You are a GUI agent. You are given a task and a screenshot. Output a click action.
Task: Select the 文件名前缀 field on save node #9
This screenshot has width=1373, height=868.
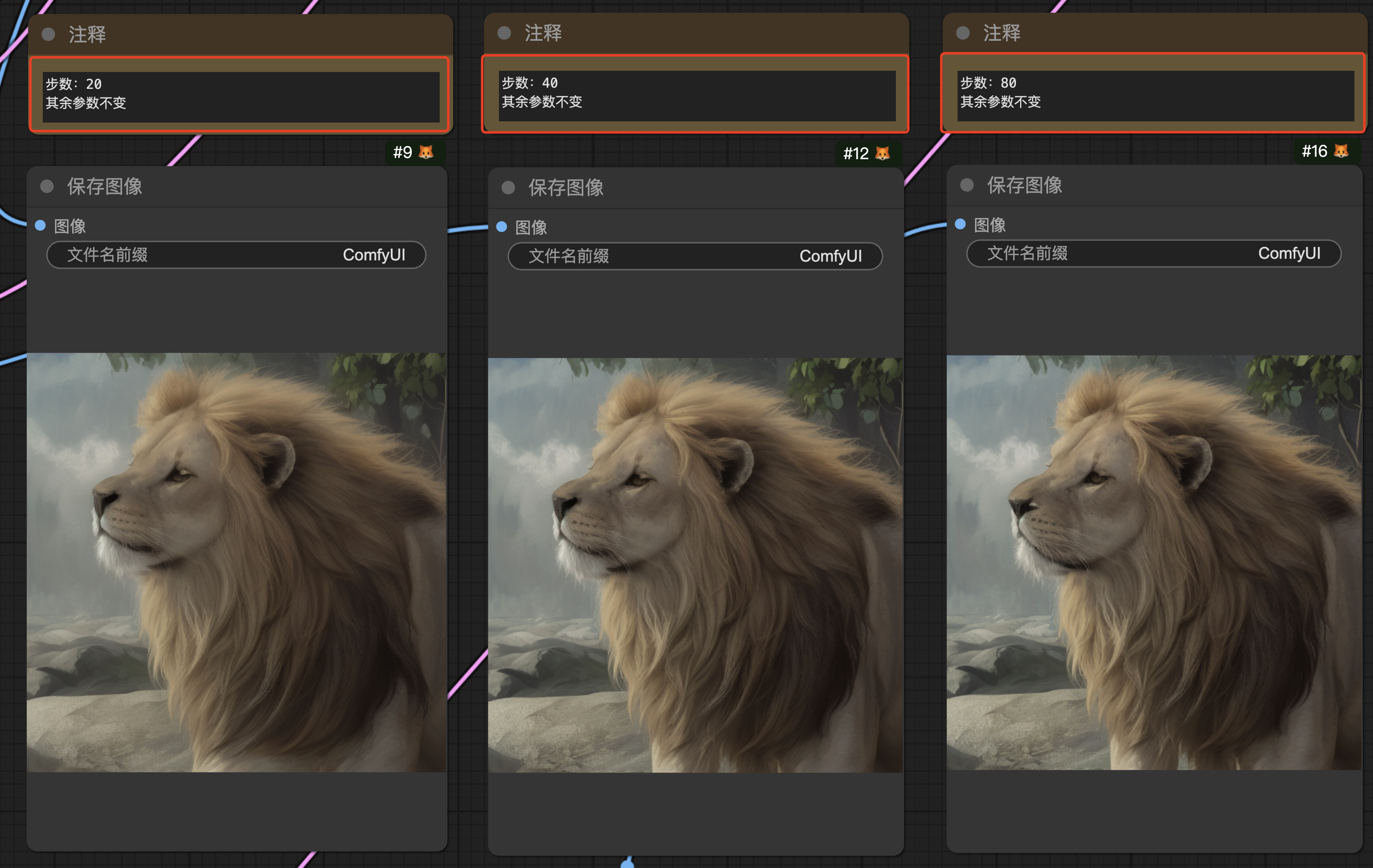coord(237,255)
